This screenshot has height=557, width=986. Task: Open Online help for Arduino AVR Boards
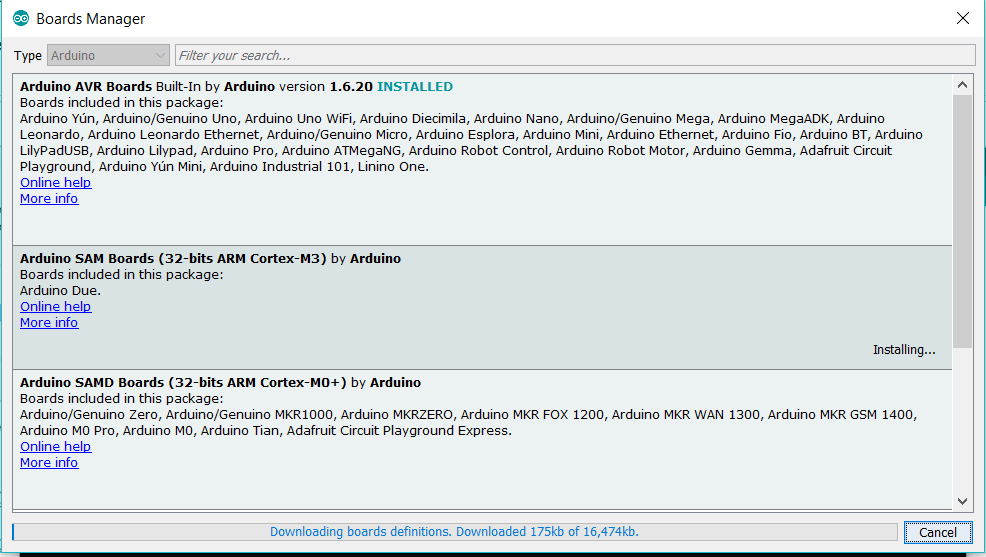[55, 182]
